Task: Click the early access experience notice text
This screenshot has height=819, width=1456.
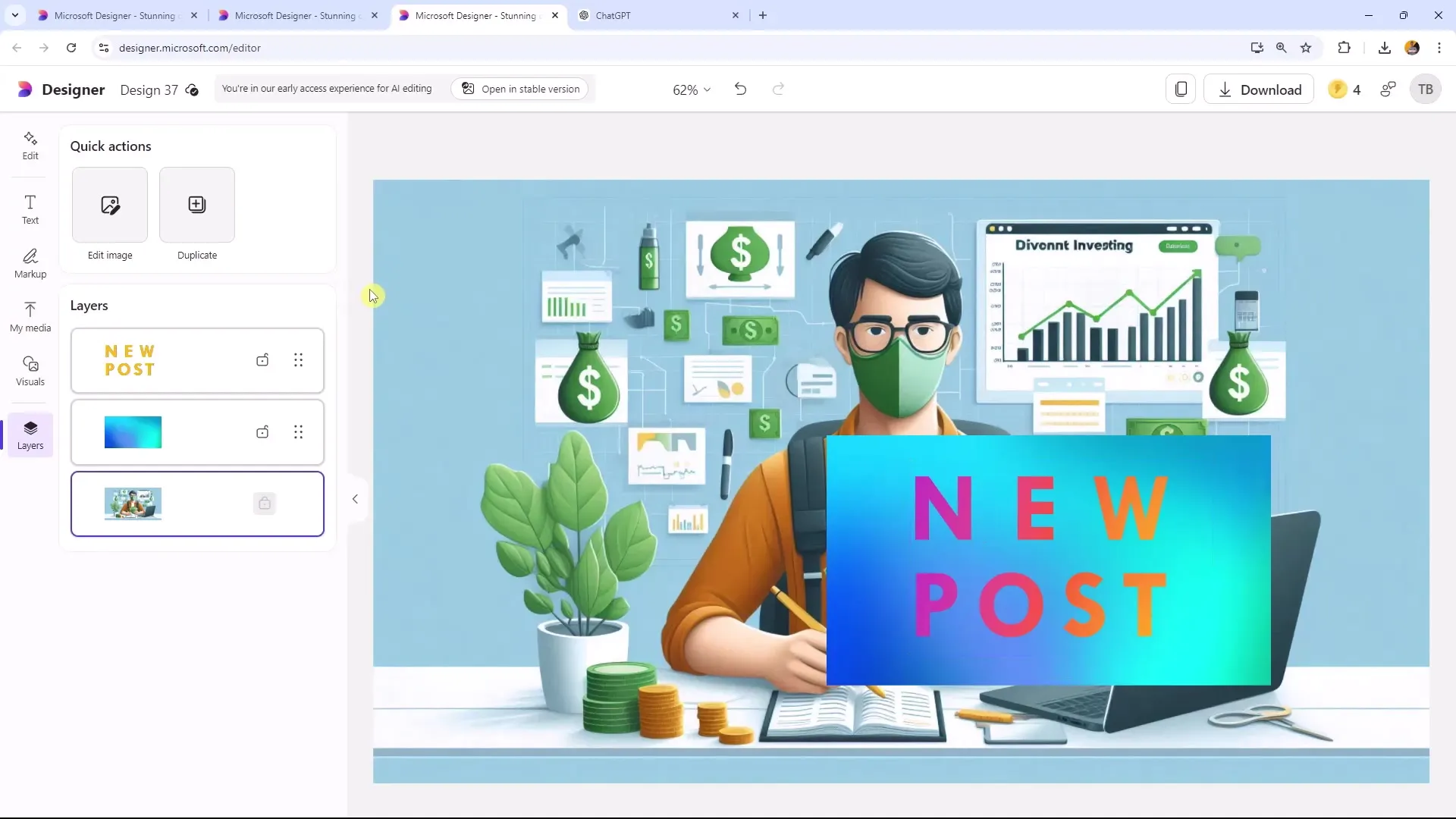Action: click(x=327, y=89)
